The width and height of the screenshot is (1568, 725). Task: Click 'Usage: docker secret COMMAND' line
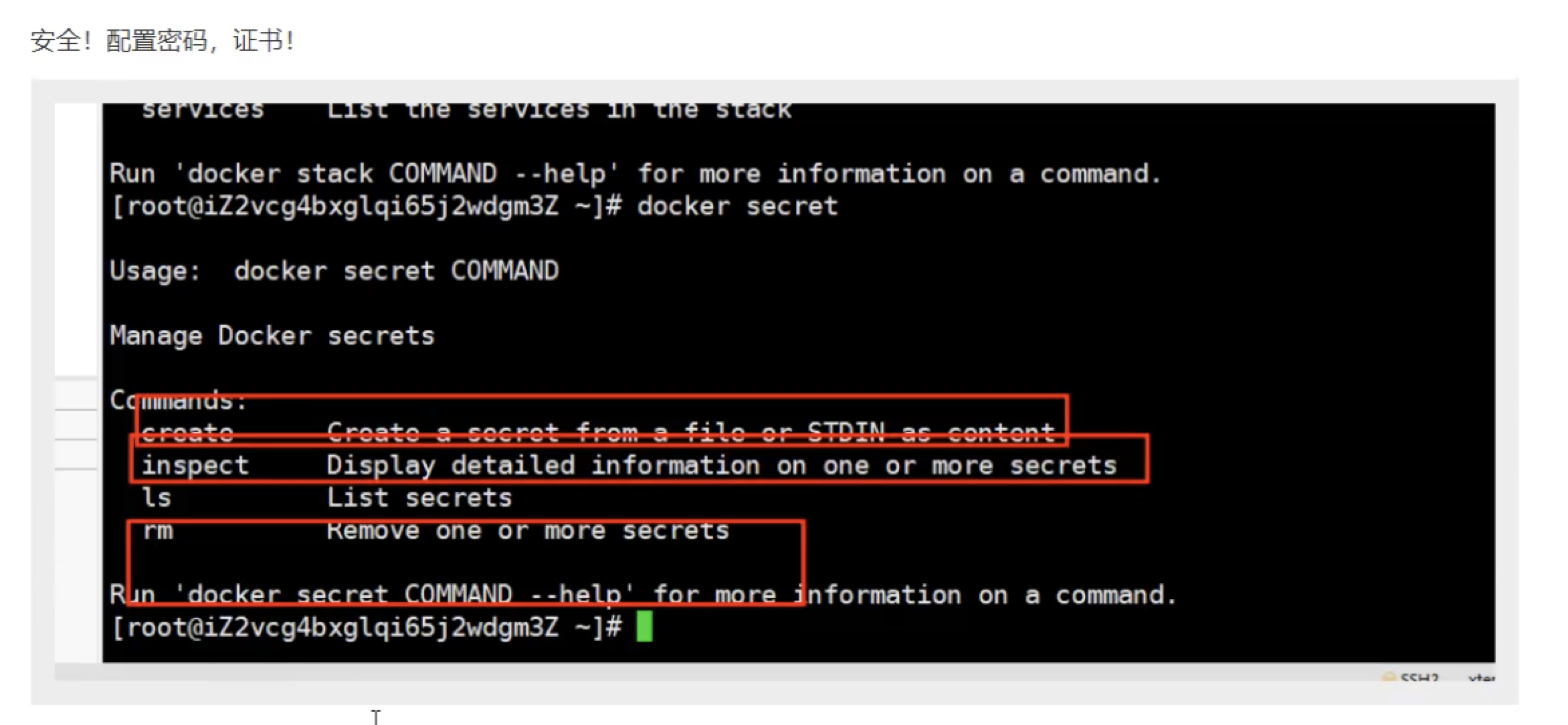pos(334,271)
